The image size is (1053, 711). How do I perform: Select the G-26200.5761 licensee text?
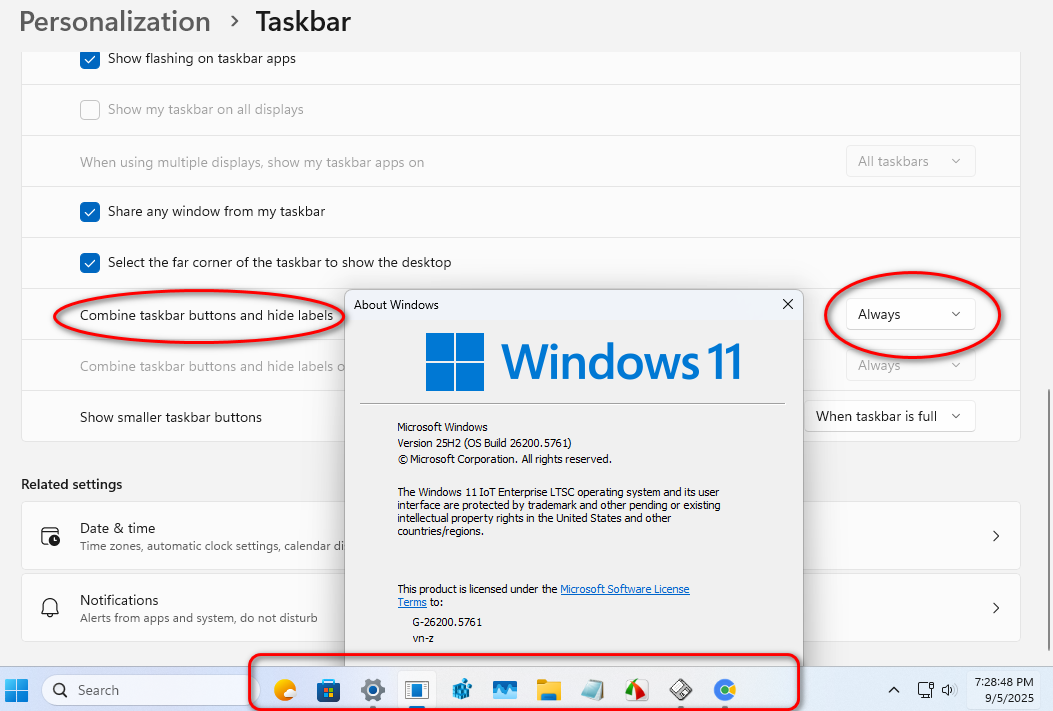(x=447, y=622)
